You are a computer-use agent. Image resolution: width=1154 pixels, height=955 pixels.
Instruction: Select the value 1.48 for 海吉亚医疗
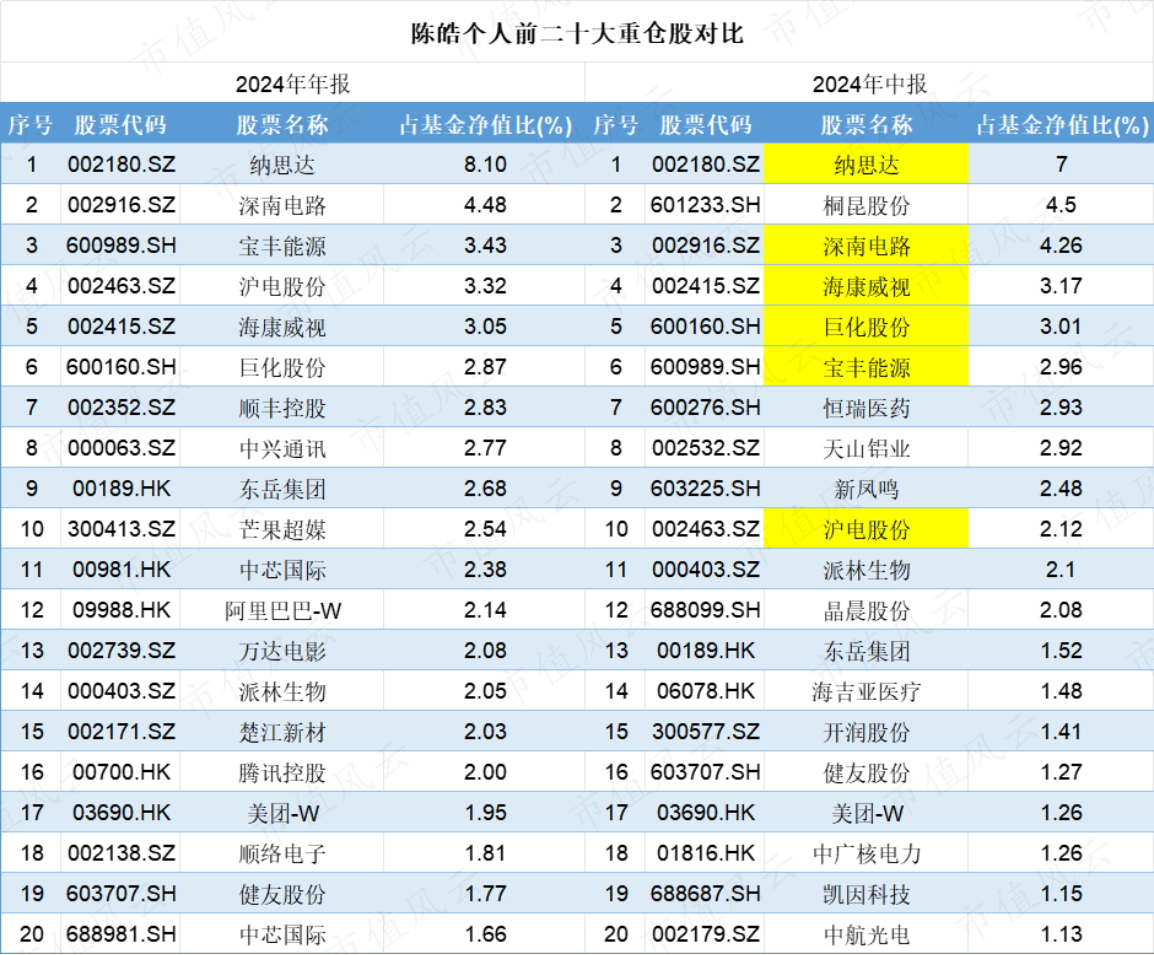point(1061,691)
